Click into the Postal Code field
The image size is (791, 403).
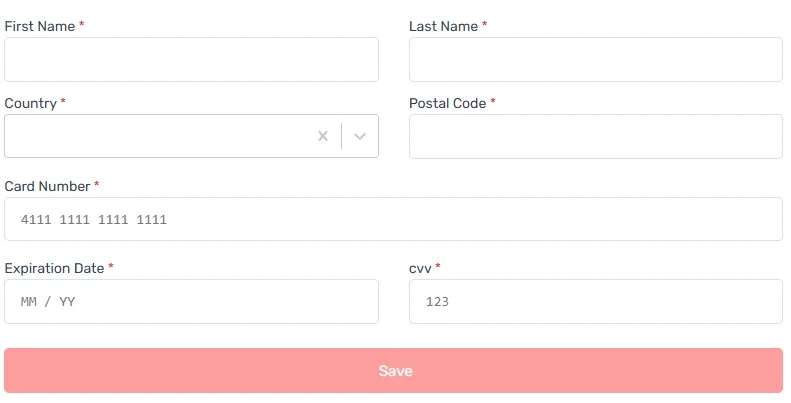[595, 136]
